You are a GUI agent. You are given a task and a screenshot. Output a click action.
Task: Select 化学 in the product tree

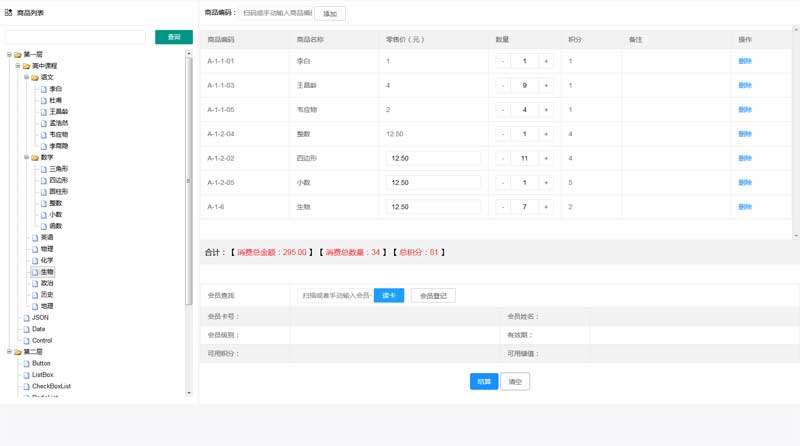pos(47,260)
